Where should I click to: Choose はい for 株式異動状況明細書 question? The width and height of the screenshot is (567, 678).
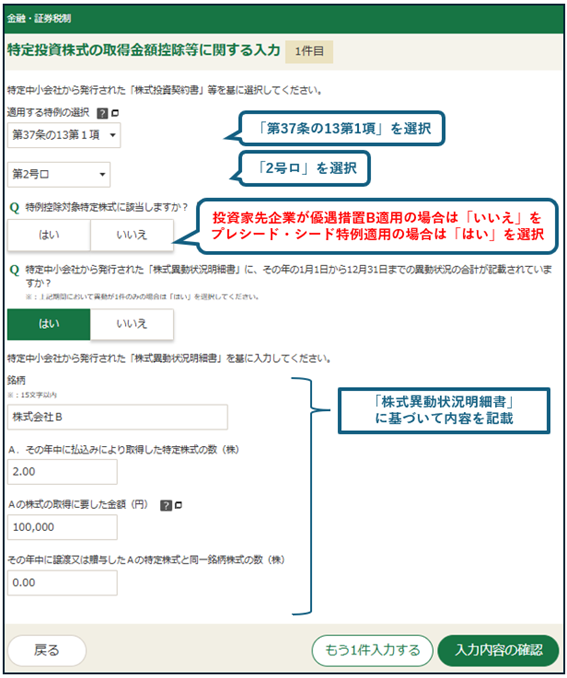tap(49, 324)
